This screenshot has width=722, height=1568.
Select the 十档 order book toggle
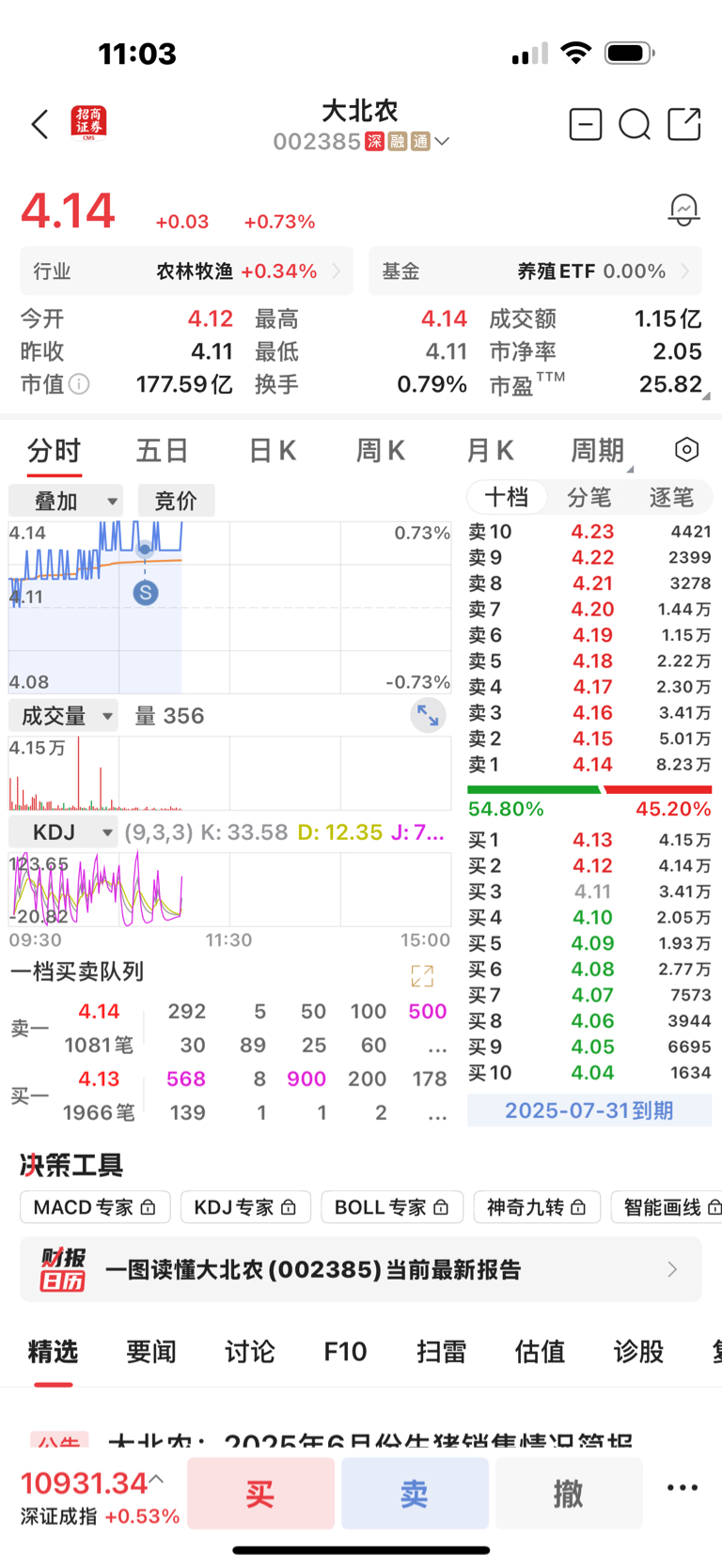[507, 497]
